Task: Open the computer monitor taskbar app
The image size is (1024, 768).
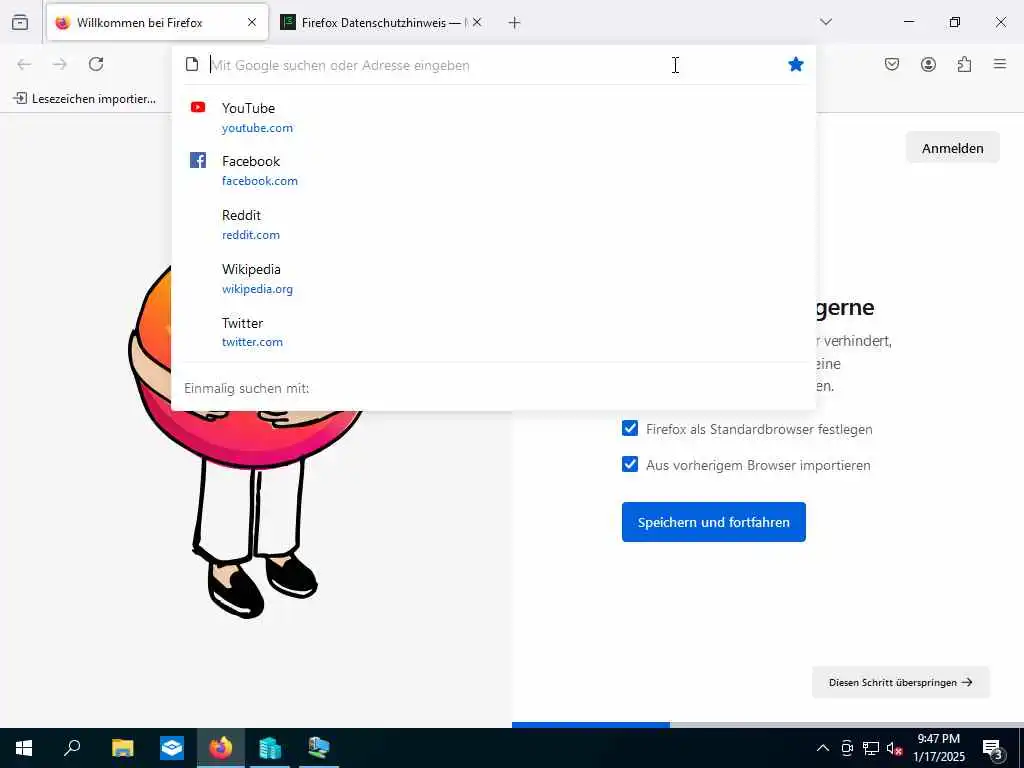Action: (319, 748)
